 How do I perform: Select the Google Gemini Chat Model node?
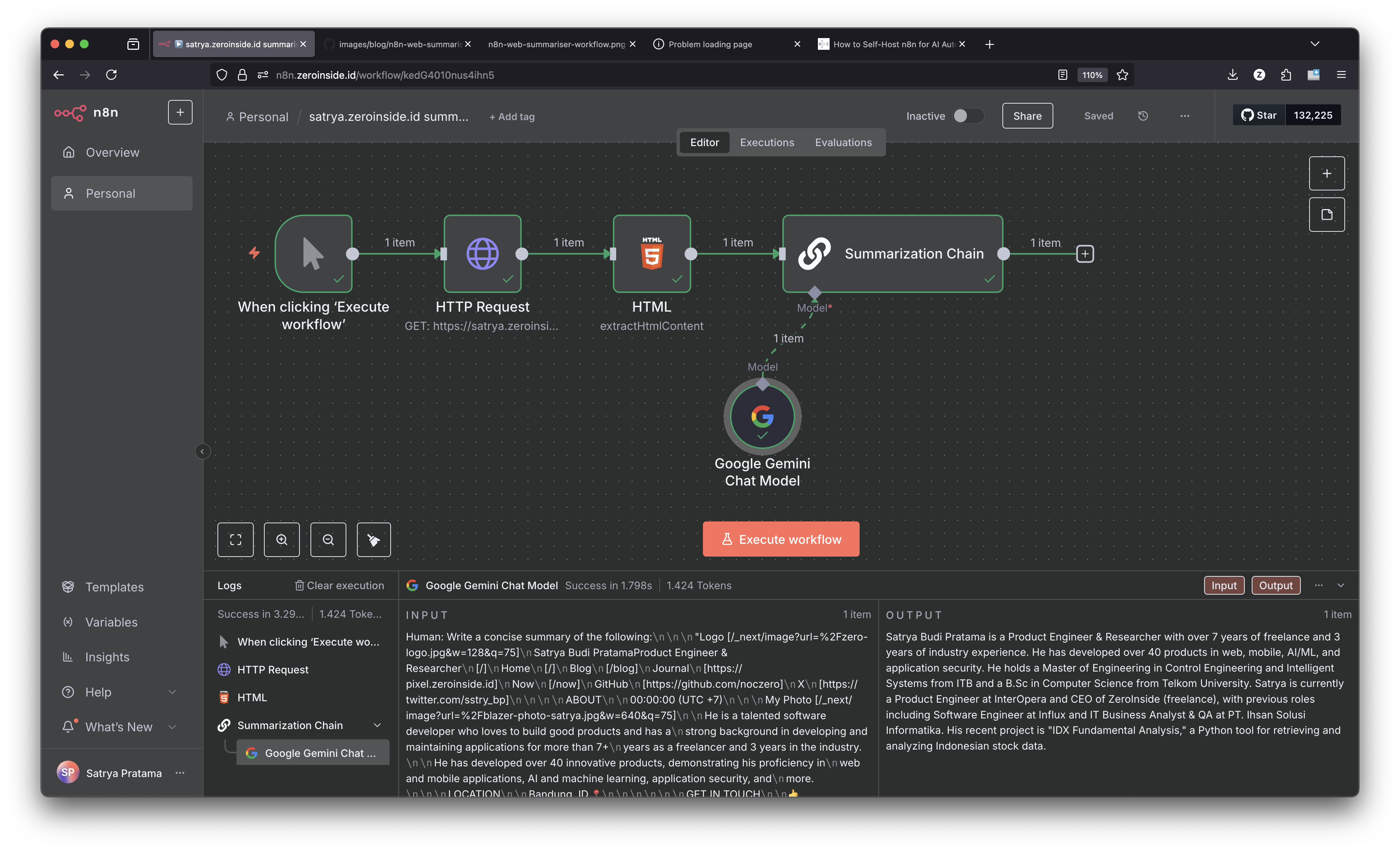[x=762, y=417]
